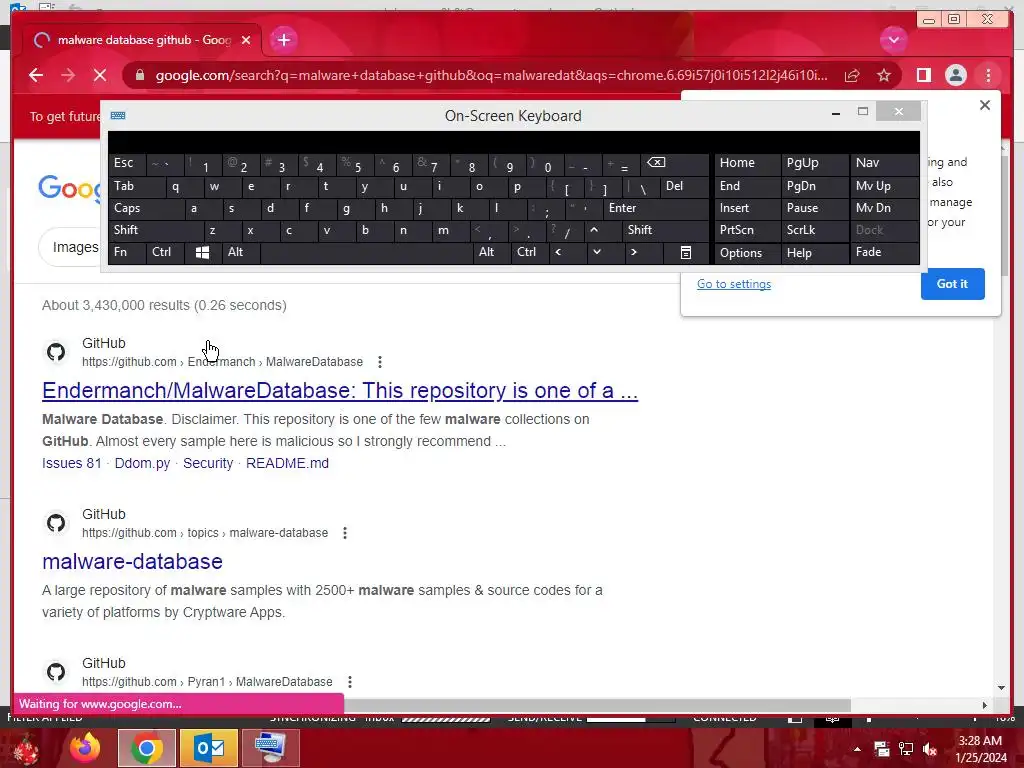Open On-Screen Keyboard title bar icon menu

pyautogui.click(x=118, y=116)
